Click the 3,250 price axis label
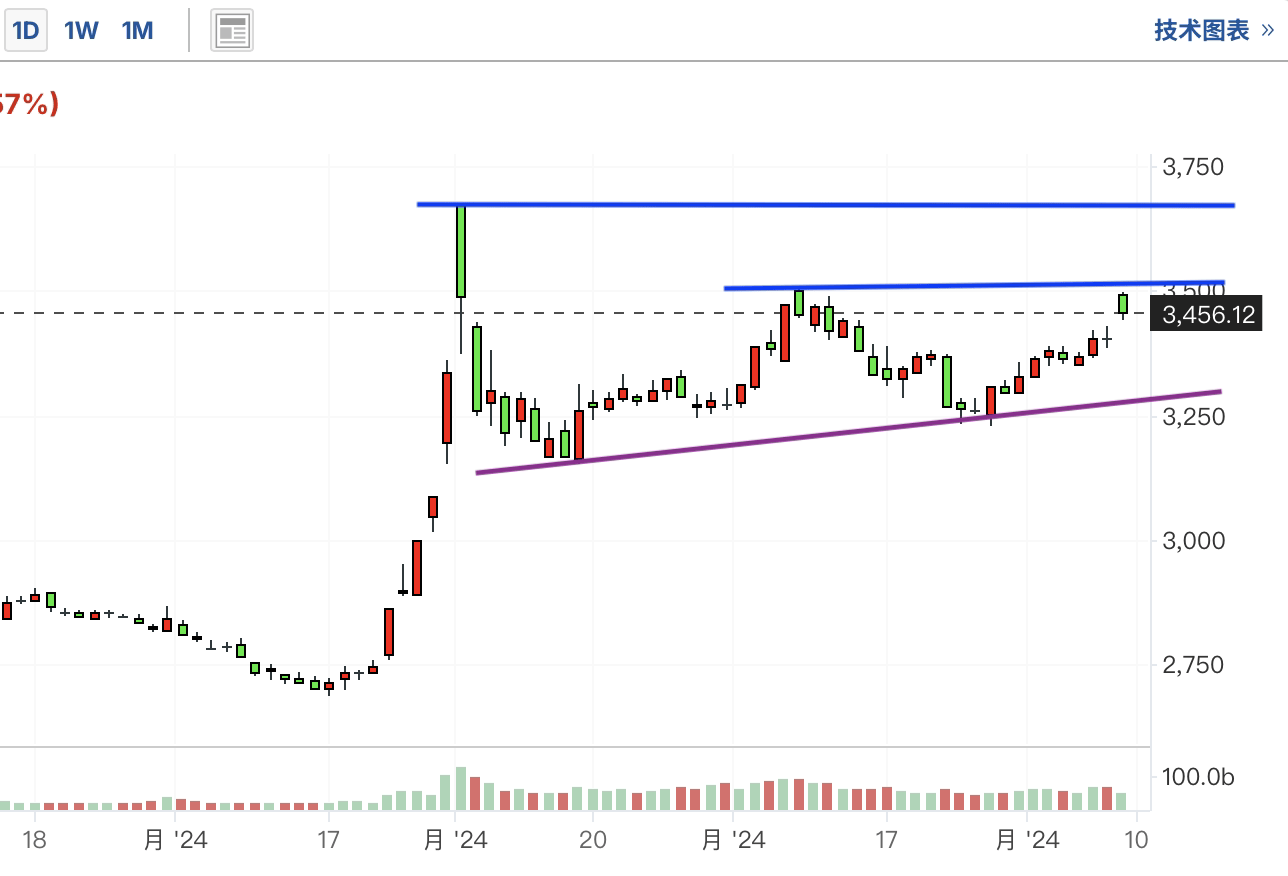Viewport: 1288px width, 876px height. pyautogui.click(x=1193, y=416)
